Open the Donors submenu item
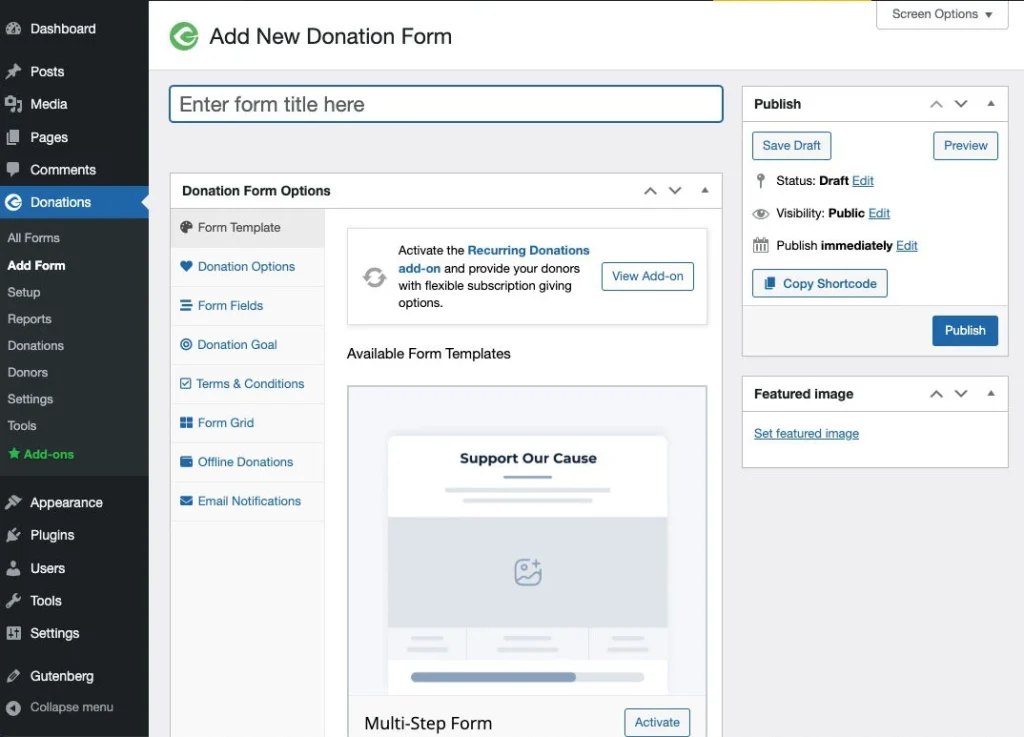The image size is (1024, 737). coord(27,372)
